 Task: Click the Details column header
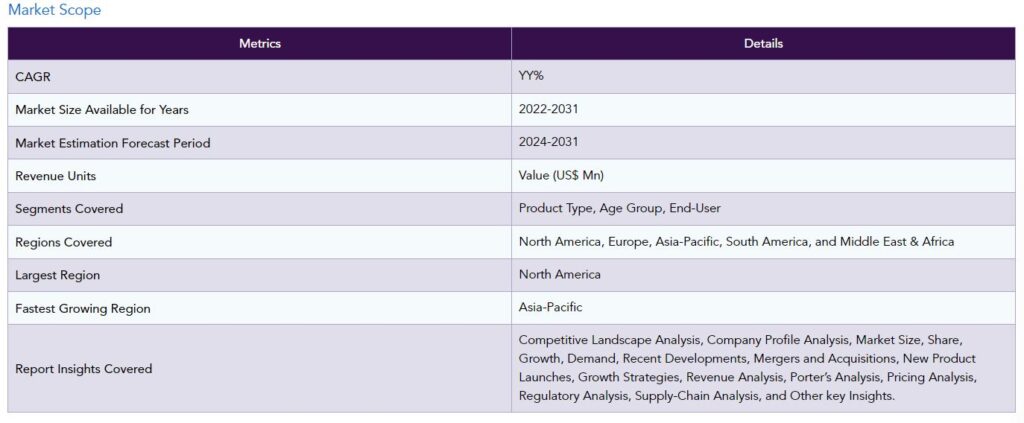[763, 43]
